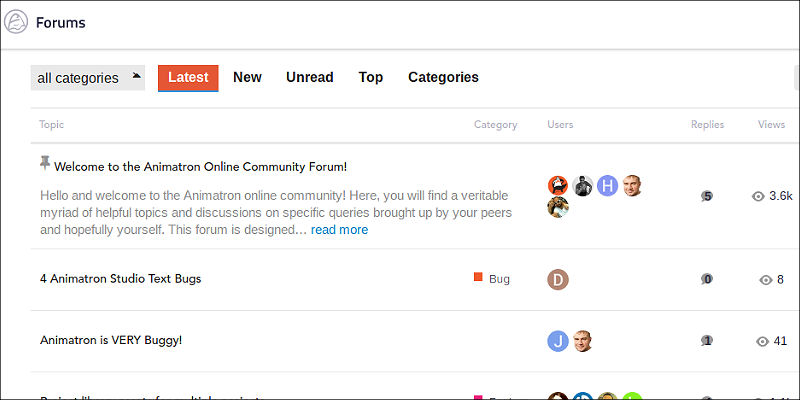Switch to the New tab
The height and width of the screenshot is (400, 800).
coord(247,78)
